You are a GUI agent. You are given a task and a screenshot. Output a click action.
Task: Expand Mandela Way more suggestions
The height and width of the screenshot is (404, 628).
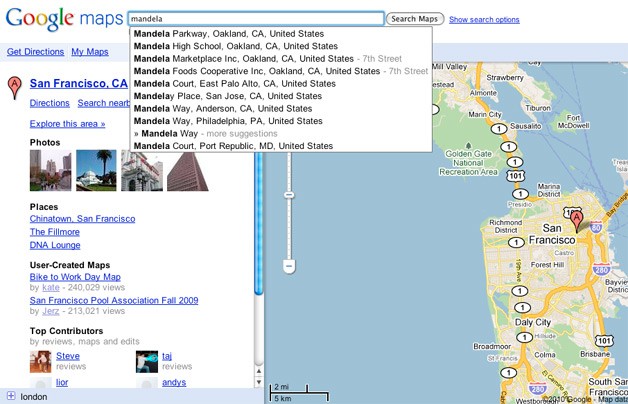pos(281,133)
